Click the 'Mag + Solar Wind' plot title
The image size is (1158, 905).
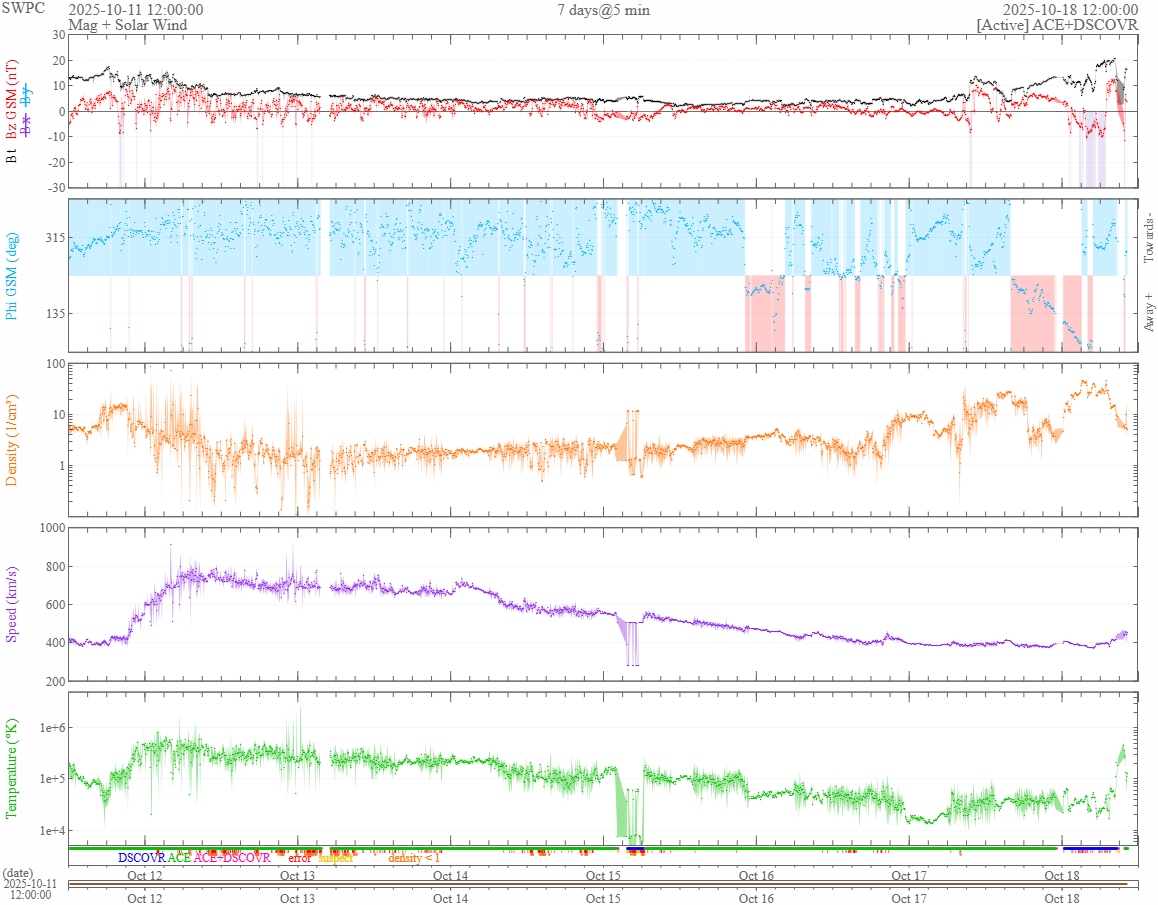click(128, 25)
